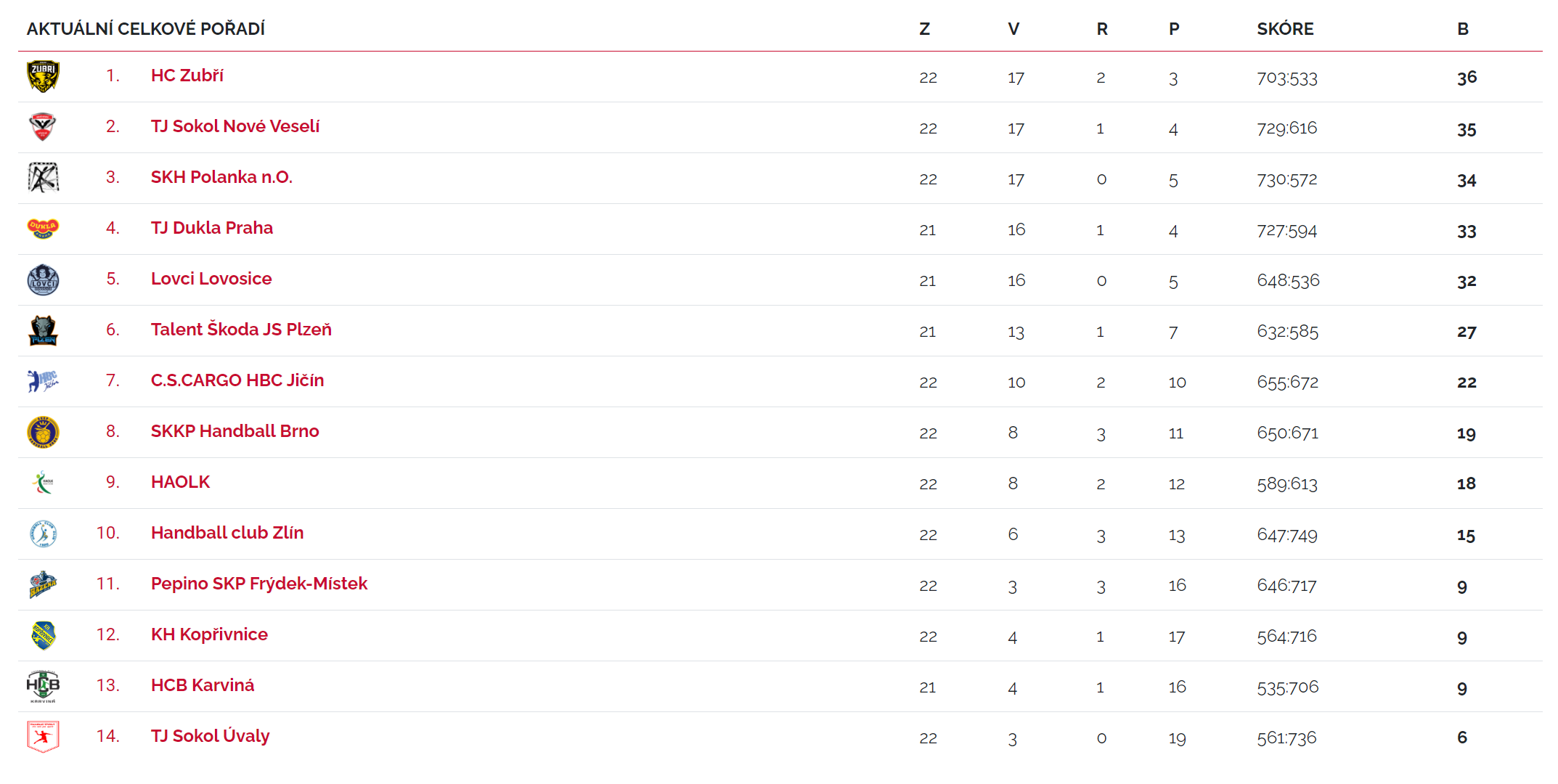
Task: Select the C.S.CARGO HBC Jičín link
Action: pyautogui.click(x=237, y=380)
